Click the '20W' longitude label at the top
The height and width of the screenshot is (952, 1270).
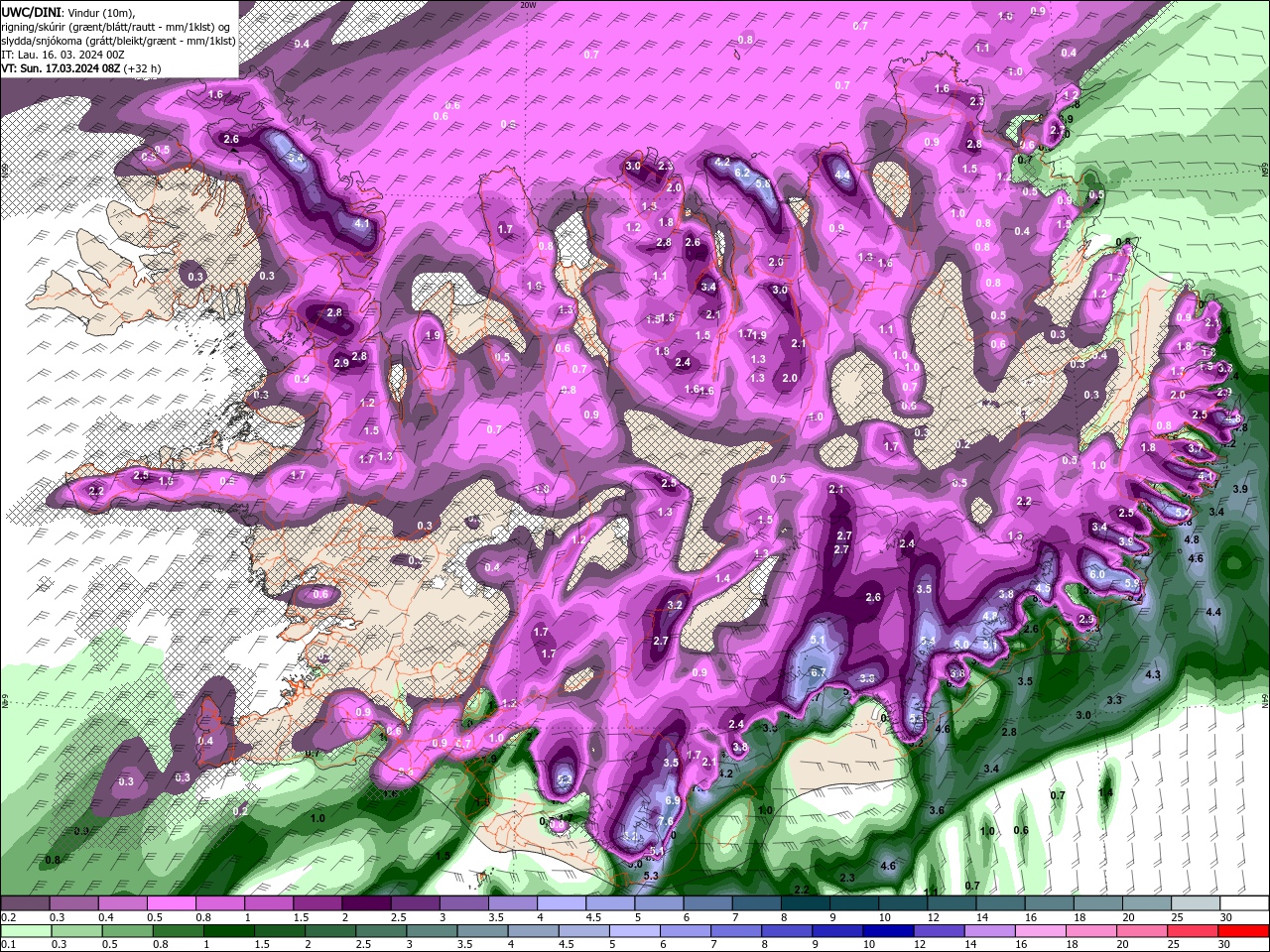pos(528,5)
